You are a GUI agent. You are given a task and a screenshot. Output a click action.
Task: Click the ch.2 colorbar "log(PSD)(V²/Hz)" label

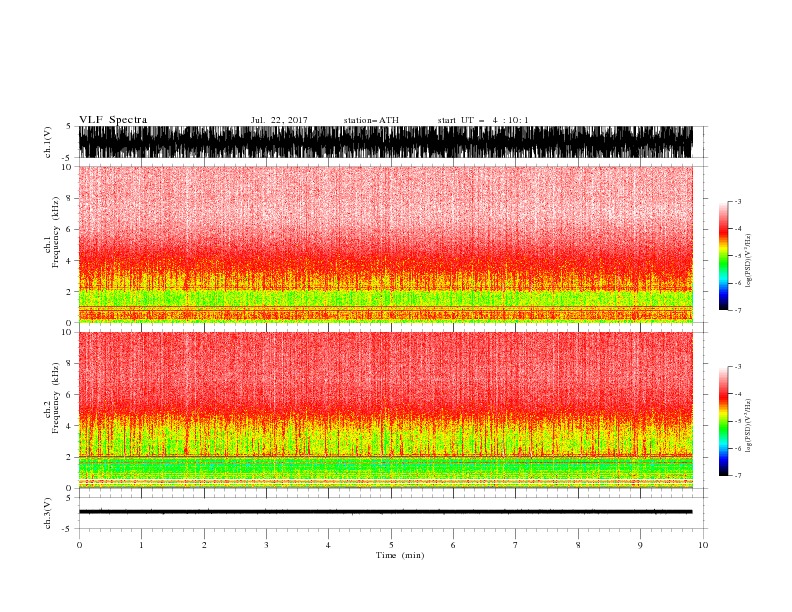coord(748,425)
